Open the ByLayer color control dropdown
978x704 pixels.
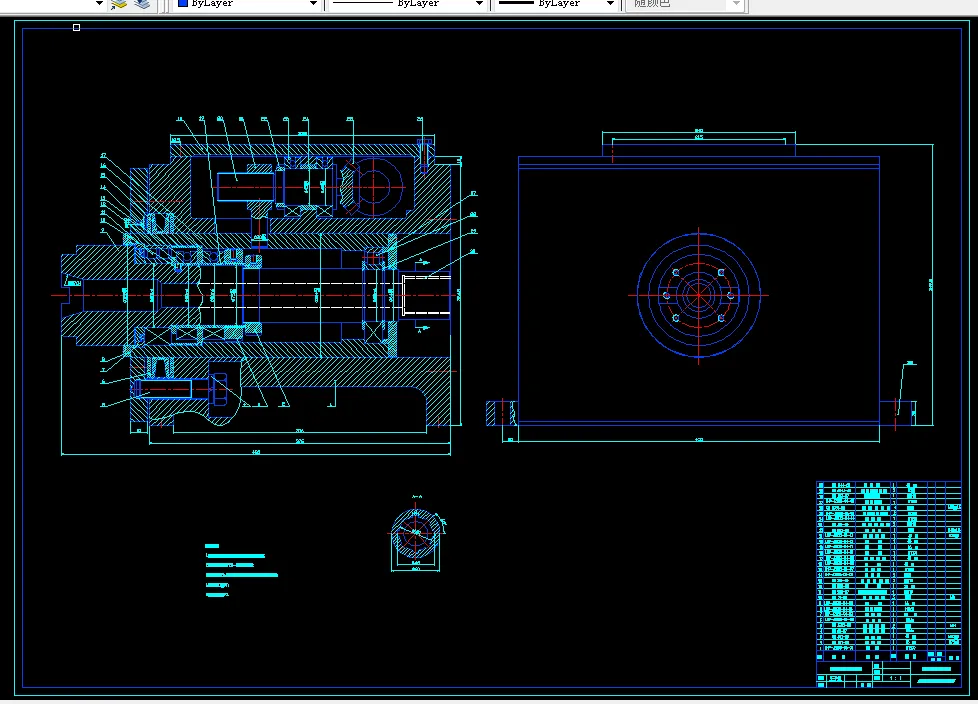tap(246, 4)
